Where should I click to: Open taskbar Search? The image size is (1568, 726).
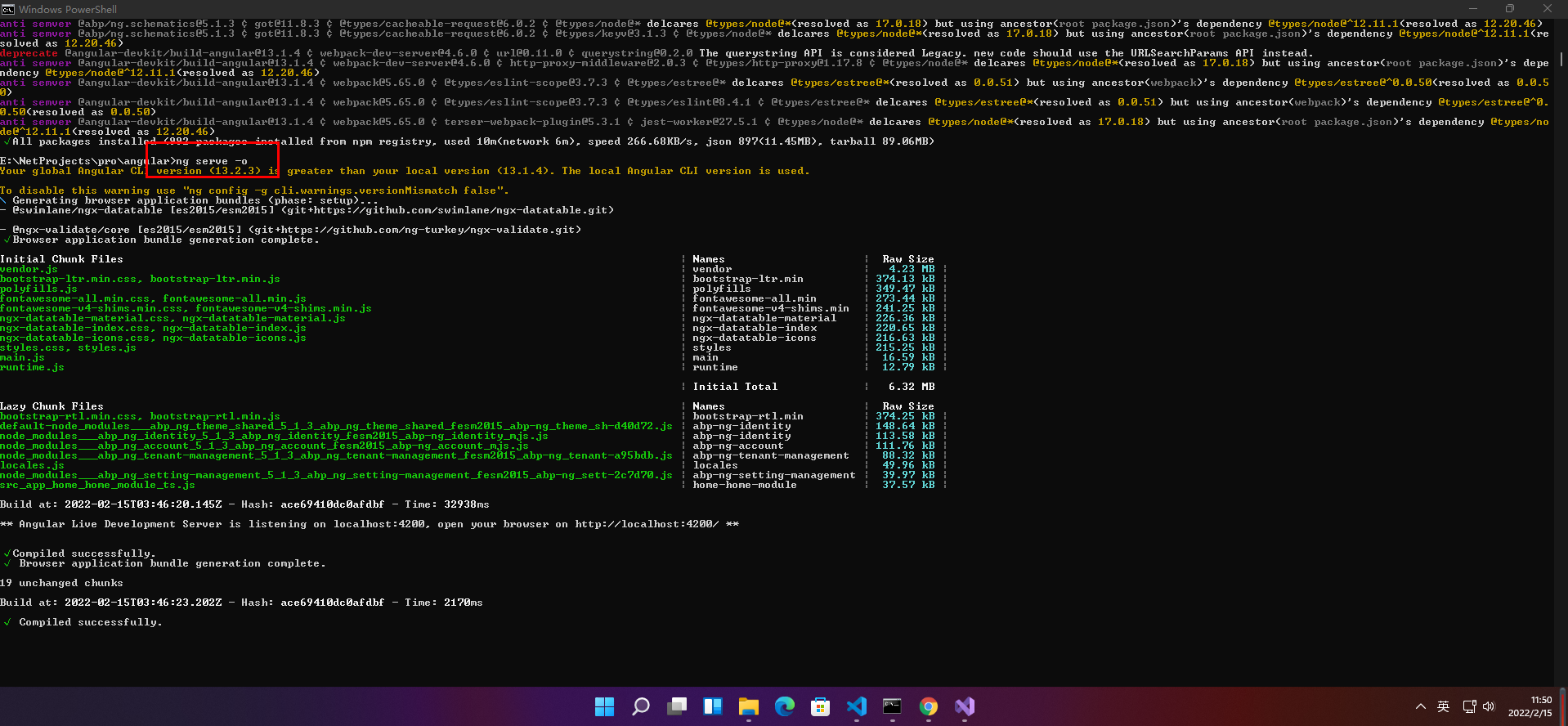(641, 706)
